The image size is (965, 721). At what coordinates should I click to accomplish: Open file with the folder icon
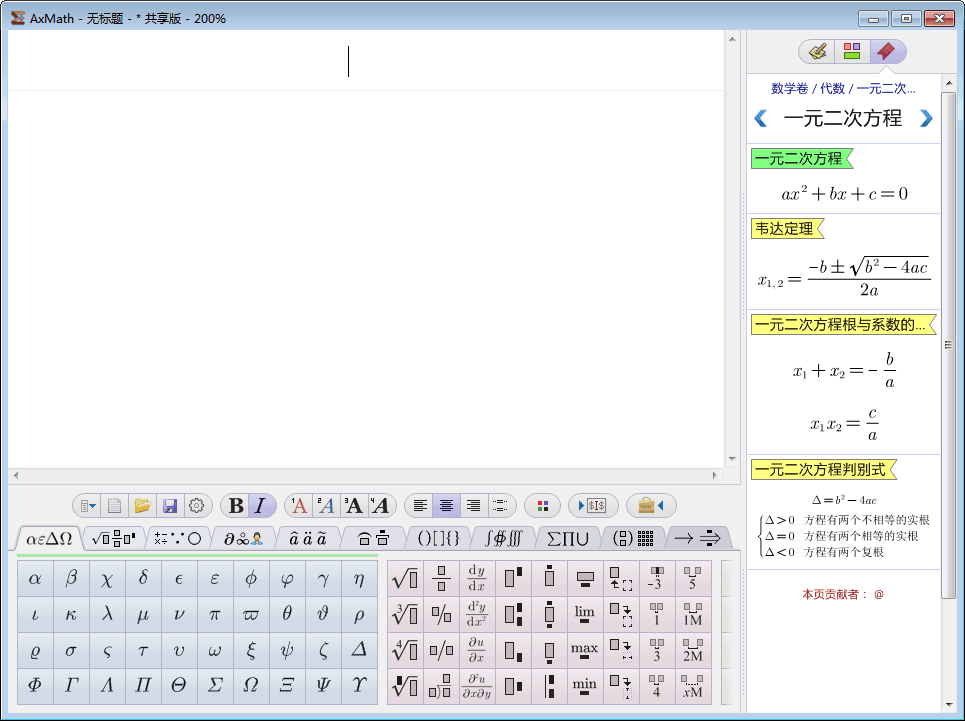142,506
